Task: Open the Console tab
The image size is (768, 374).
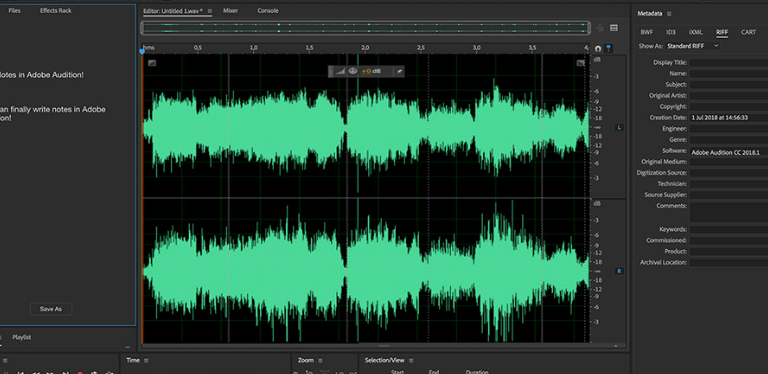Action: [x=268, y=11]
